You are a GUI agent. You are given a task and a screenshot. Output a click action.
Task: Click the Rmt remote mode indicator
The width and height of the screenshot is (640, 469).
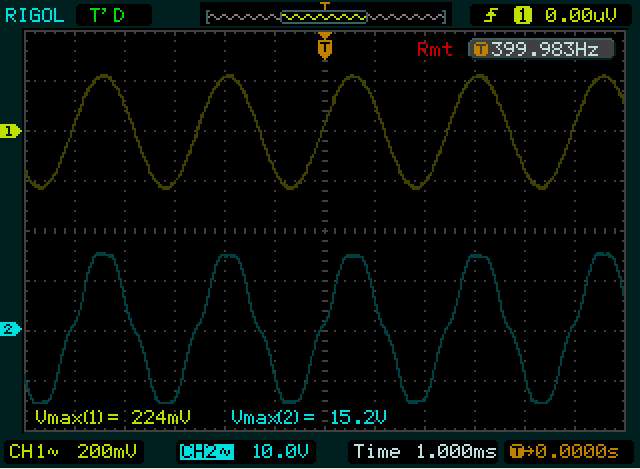[x=434, y=49]
